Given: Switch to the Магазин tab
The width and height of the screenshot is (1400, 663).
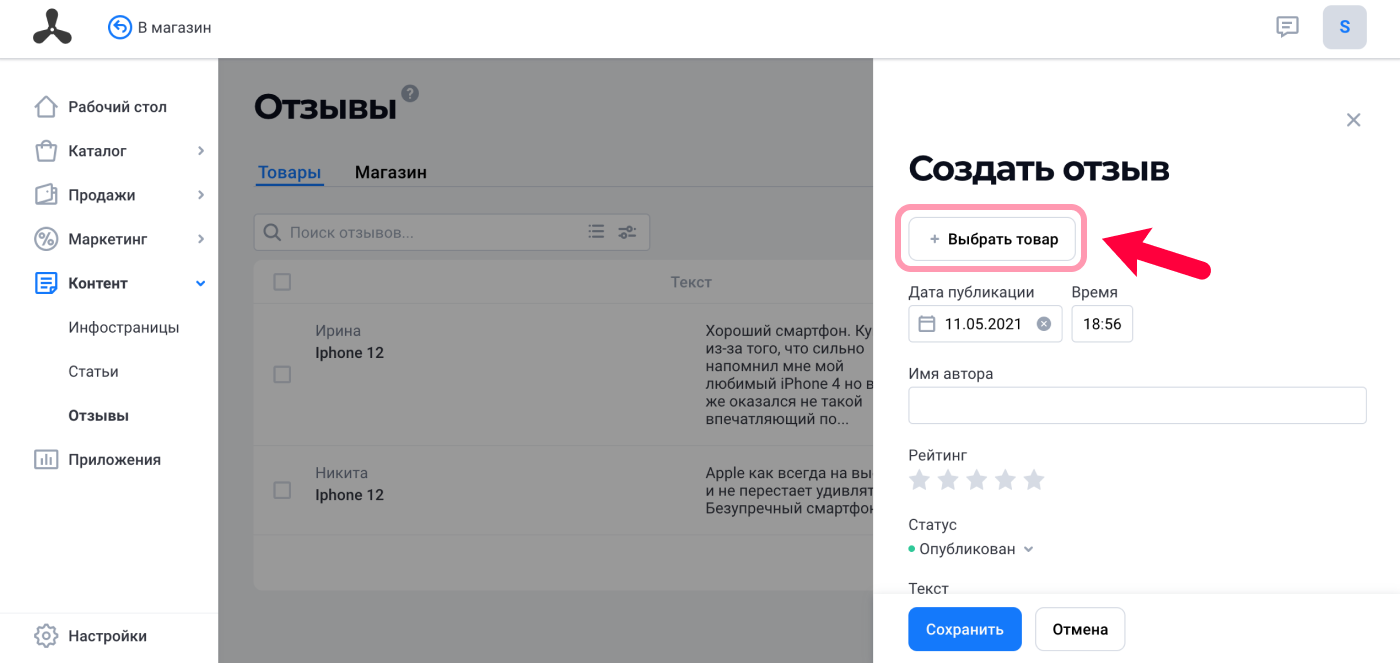Looking at the screenshot, I should 391,172.
